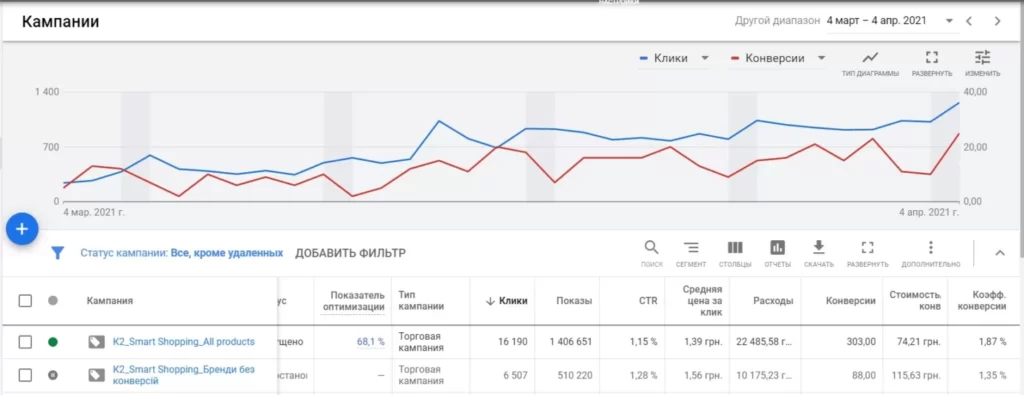
Task: Click campaign status filter Все, кроме удаленных
Action: pyautogui.click(x=182, y=253)
